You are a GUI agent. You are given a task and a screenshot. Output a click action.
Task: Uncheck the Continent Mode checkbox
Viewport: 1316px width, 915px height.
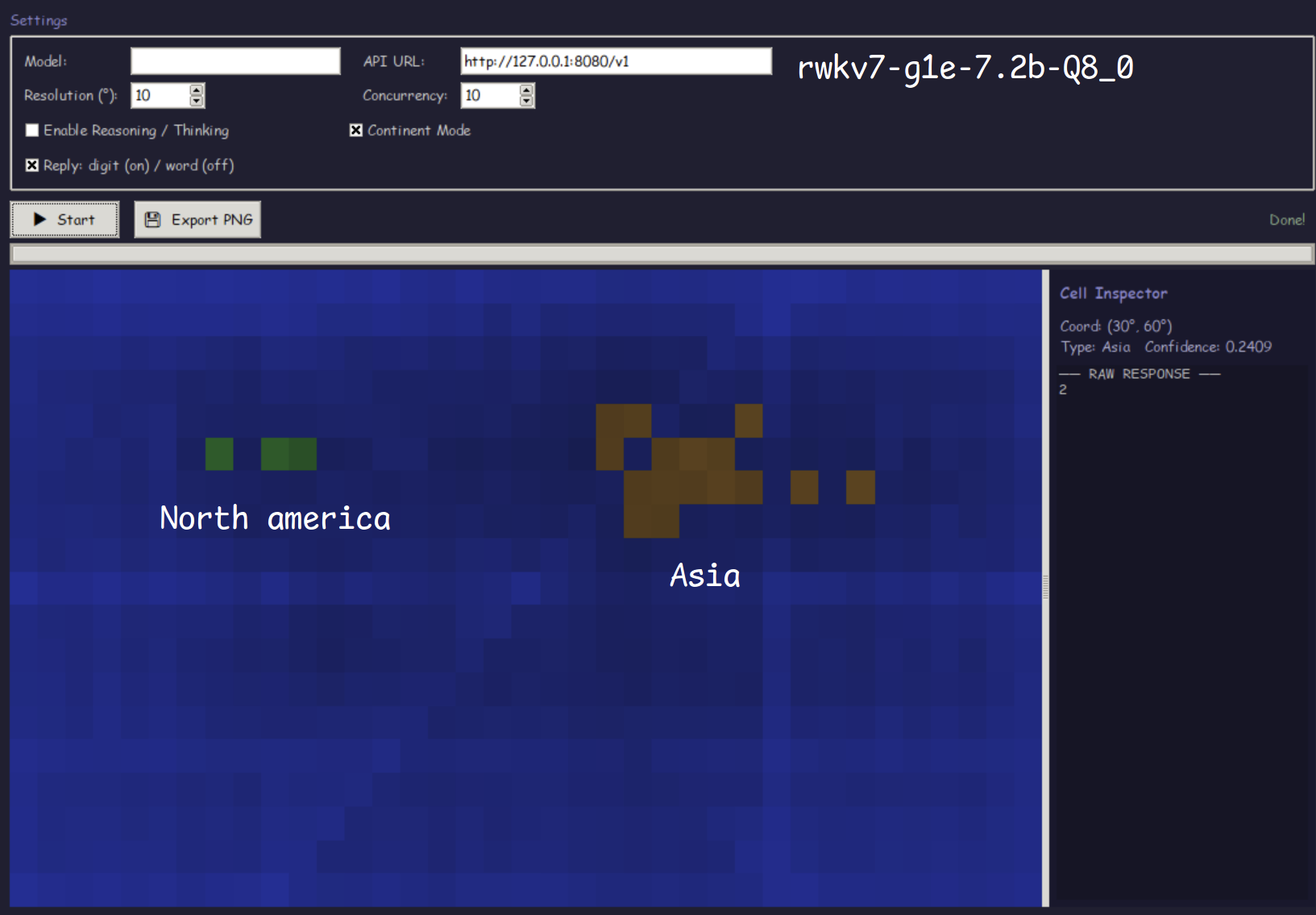pyautogui.click(x=356, y=131)
